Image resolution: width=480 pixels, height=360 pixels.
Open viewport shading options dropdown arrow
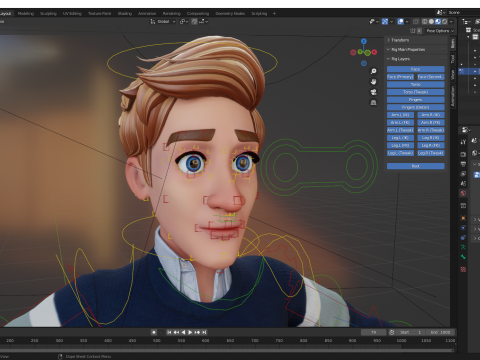[451, 21]
